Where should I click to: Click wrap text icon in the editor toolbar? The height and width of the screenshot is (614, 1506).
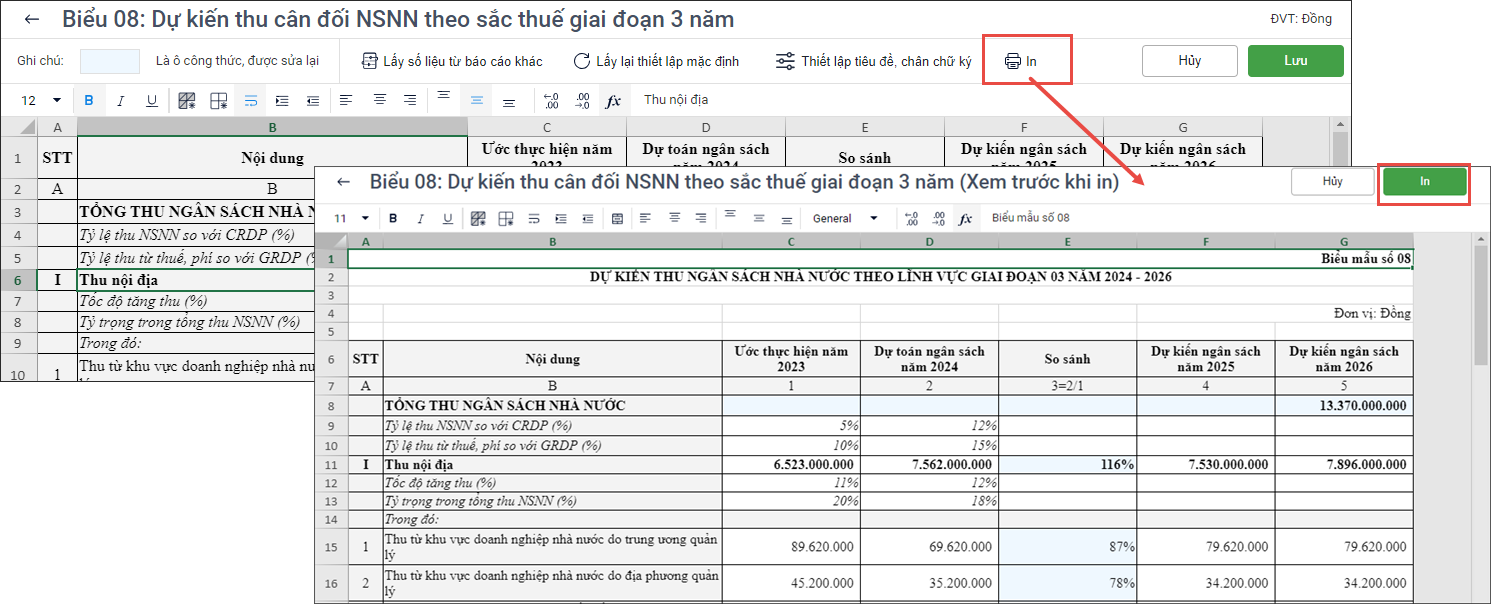(x=250, y=100)
